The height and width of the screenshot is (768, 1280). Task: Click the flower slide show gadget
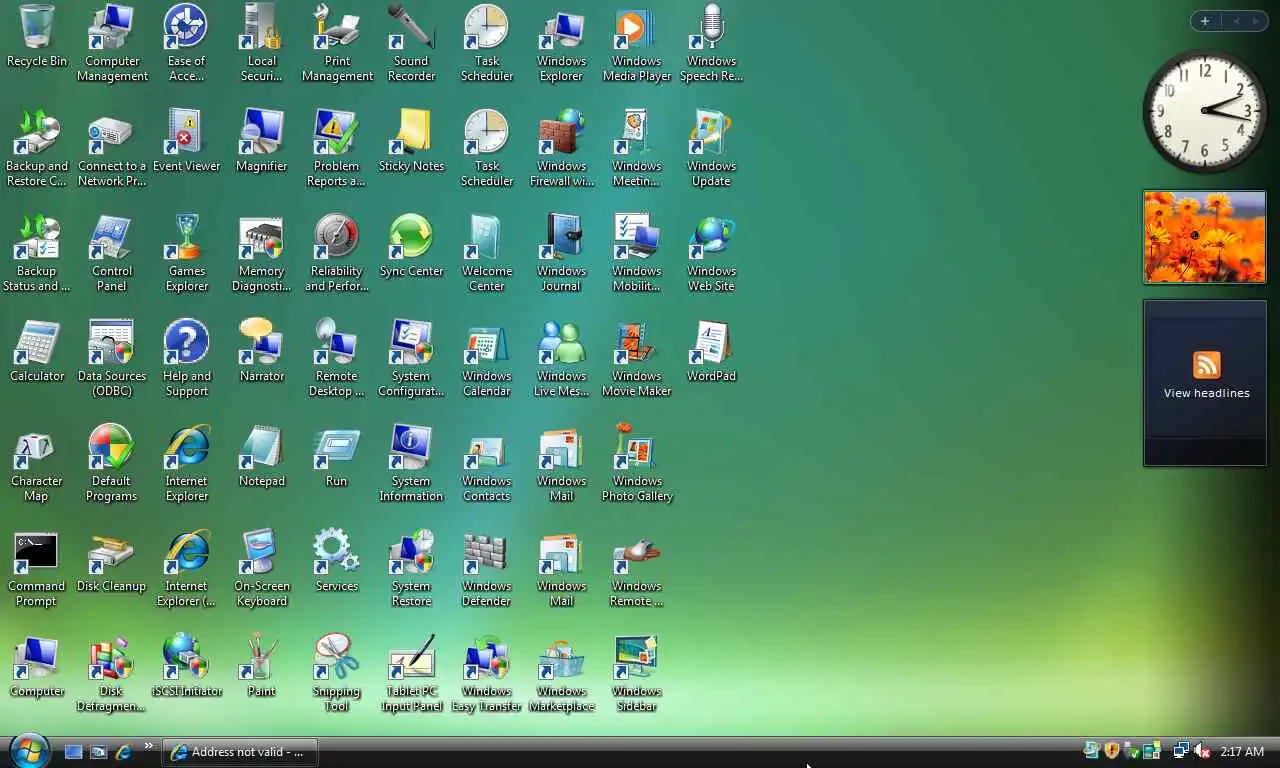coord(1205,237)
